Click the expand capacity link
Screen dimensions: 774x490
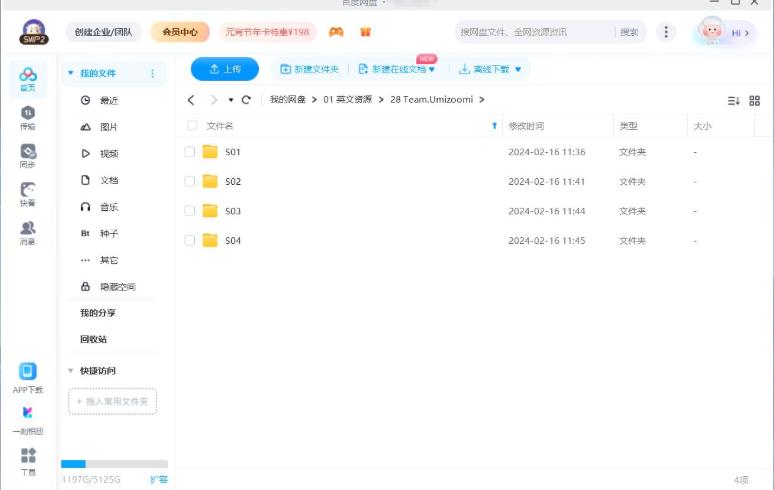click(x=159, y=479)
